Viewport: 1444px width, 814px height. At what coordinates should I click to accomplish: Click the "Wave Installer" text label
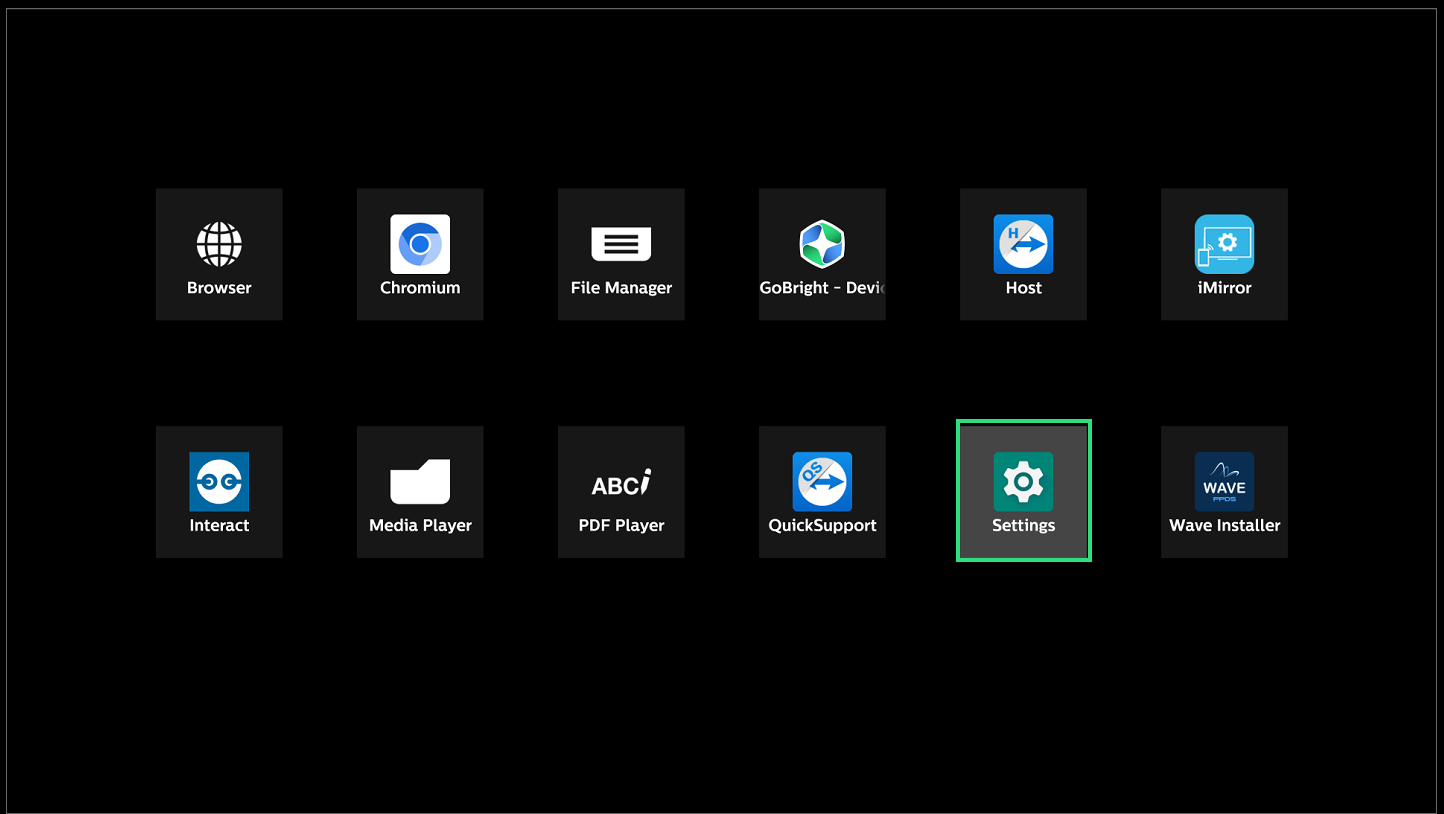1224,526
